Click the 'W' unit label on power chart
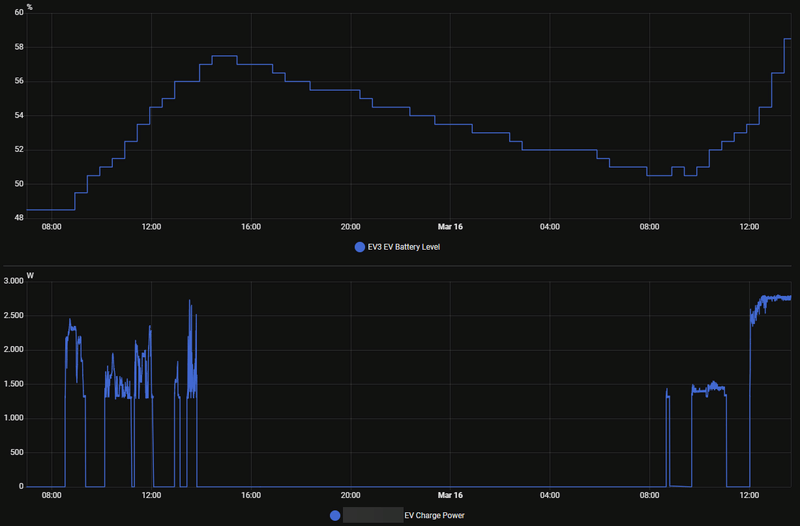The width and height of the screenshot is (800, 526). (30, 275)
